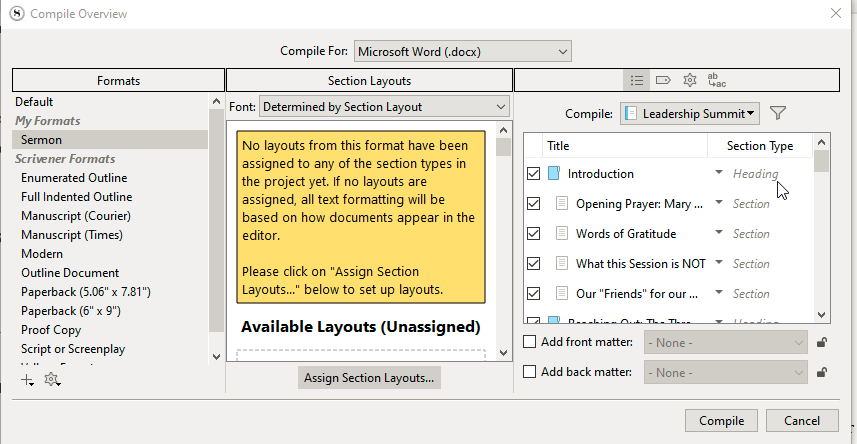The width and height of the screenshot is (857, 444).
Task: Enable the Add back matter checkbox
Action: point(531,373)
